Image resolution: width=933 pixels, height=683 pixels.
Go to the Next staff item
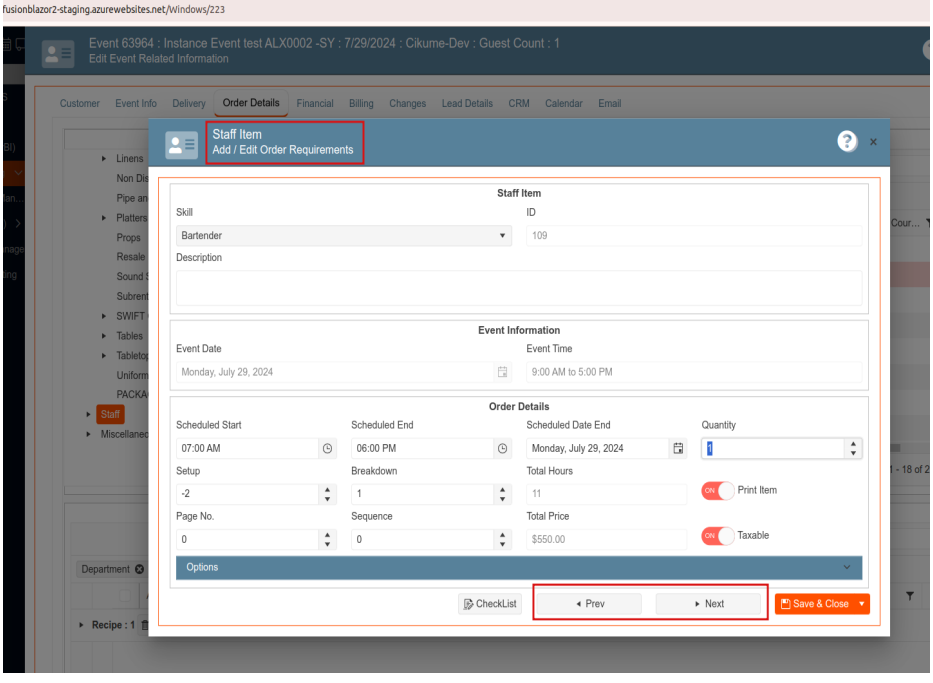pyautogui.click(x=708, y=604)
